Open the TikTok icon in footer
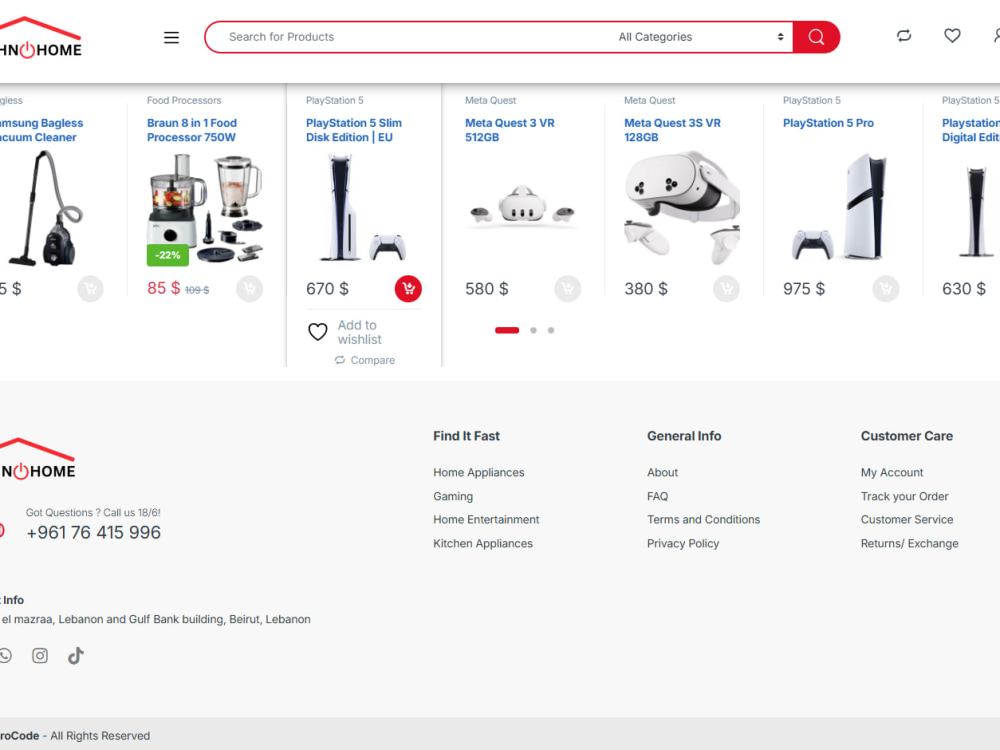 (x=76, y=656)
